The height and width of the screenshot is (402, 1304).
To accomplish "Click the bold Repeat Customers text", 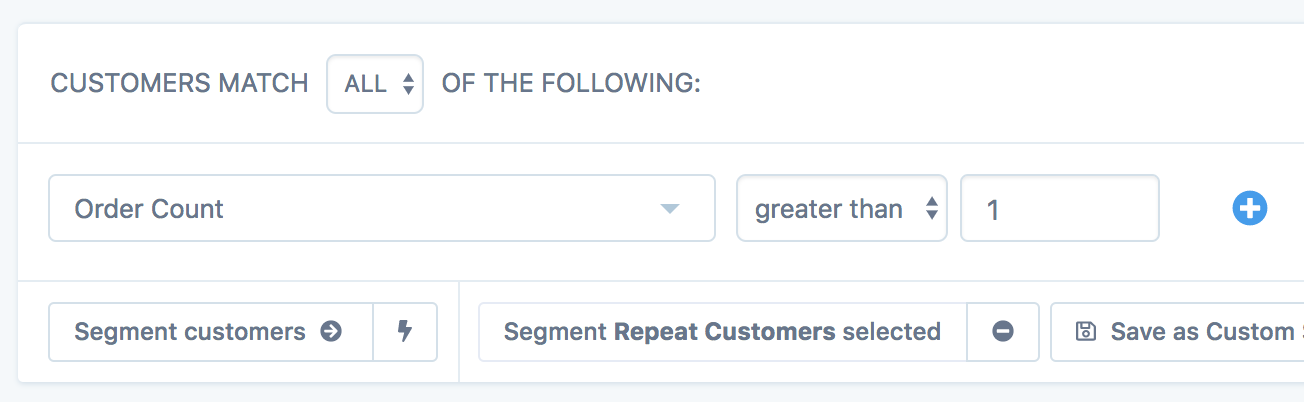I will pos(725,331).
